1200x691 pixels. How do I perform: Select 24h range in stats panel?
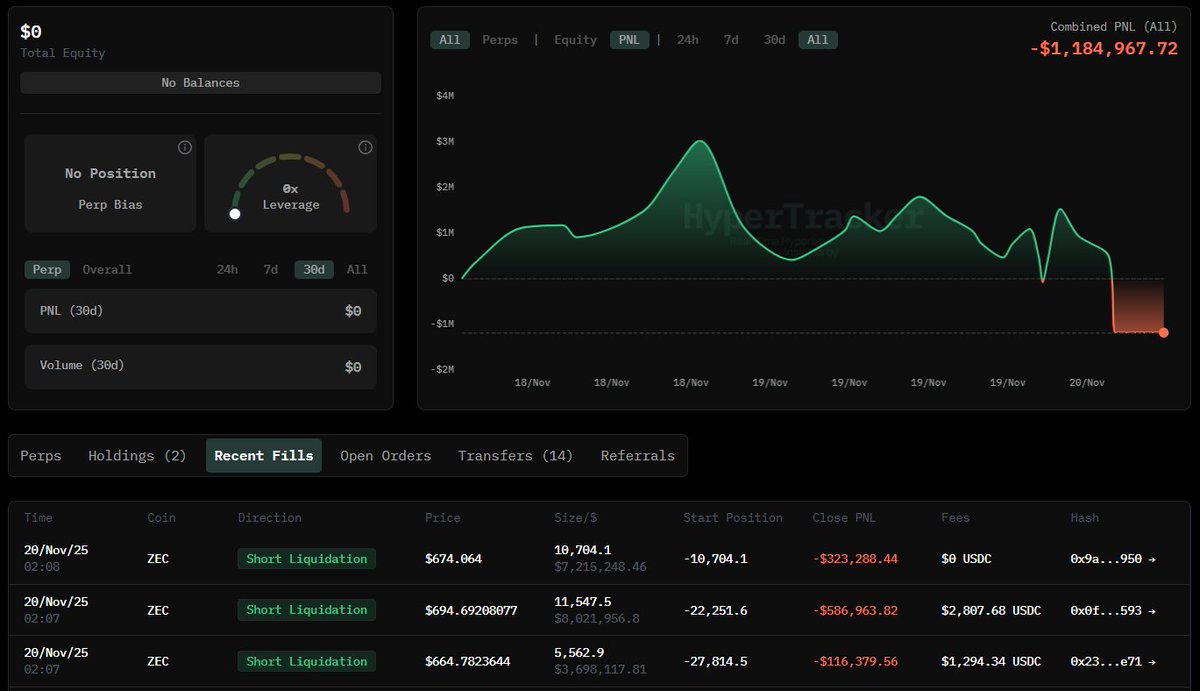227,269
